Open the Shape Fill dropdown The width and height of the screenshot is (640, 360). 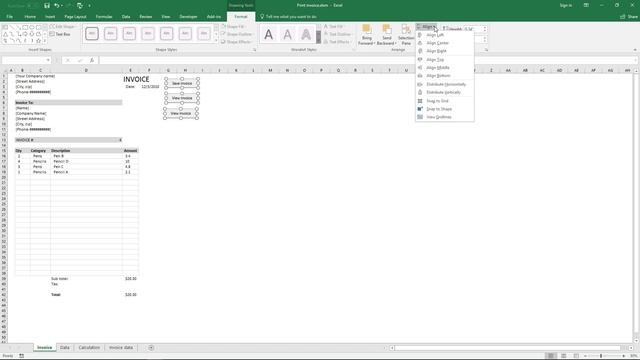pos(233,27)
